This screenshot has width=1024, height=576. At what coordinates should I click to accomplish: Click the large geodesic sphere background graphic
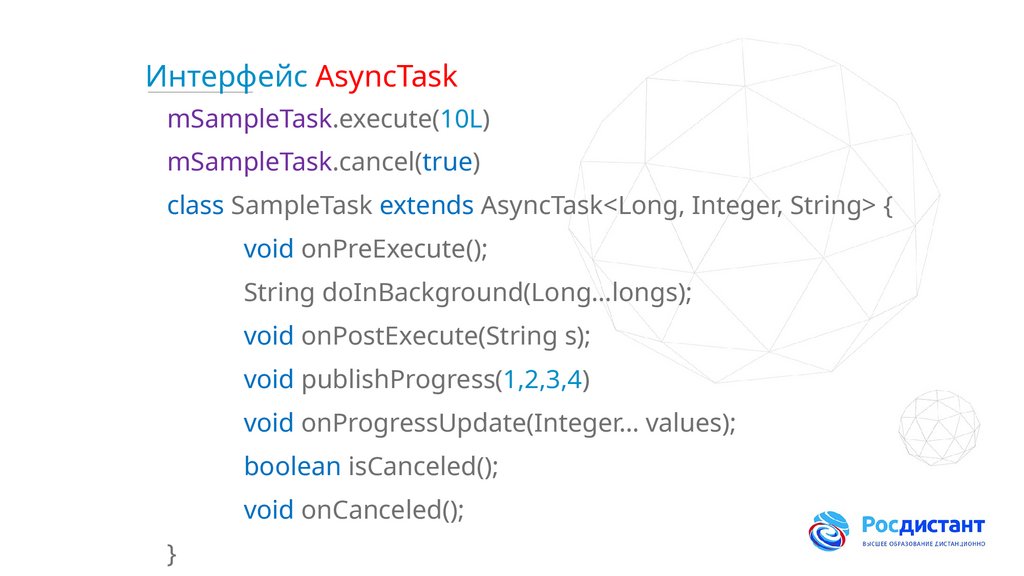[760, 210]
